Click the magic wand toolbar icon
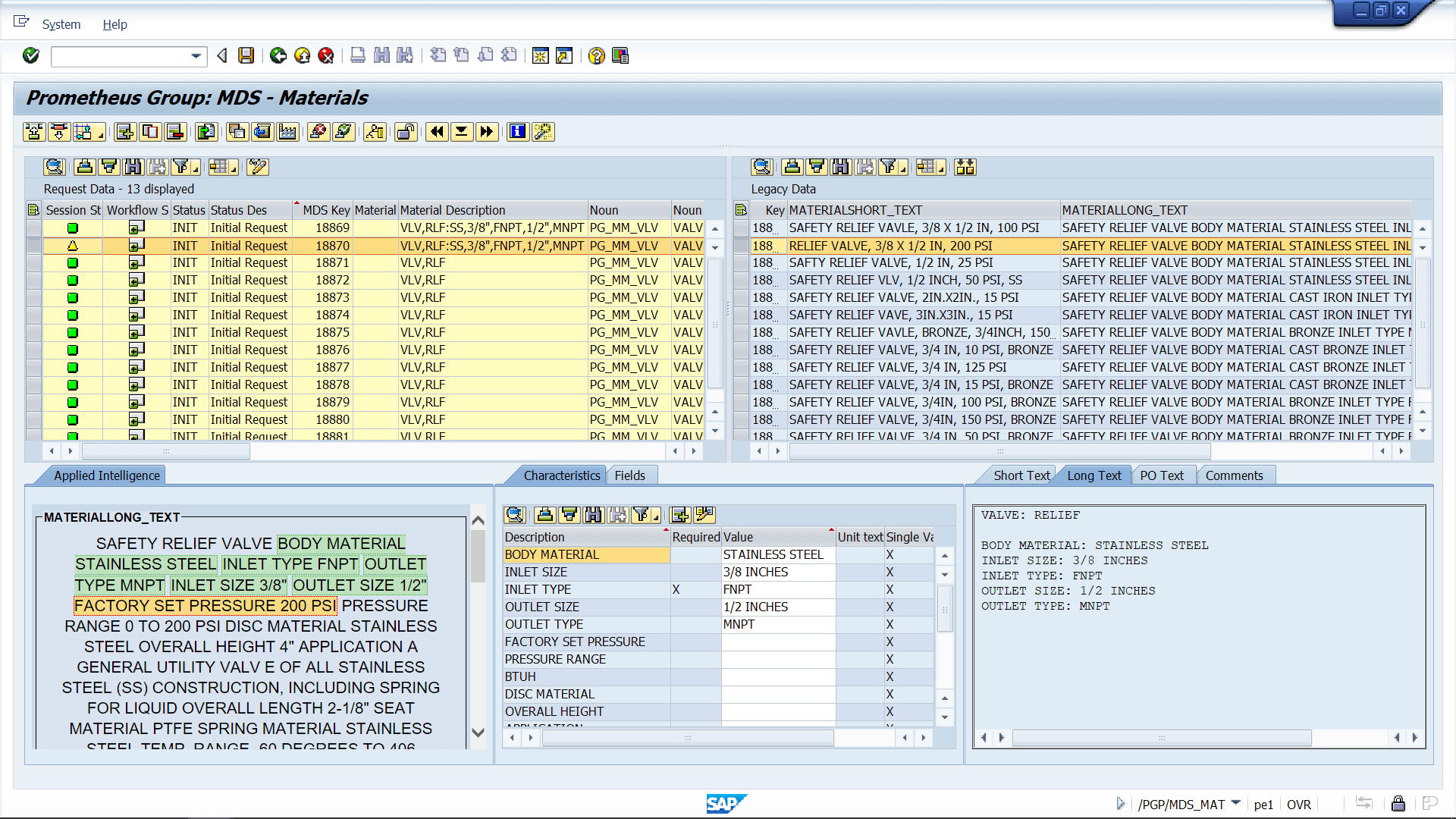1456x819 pixels. [543, 132]
